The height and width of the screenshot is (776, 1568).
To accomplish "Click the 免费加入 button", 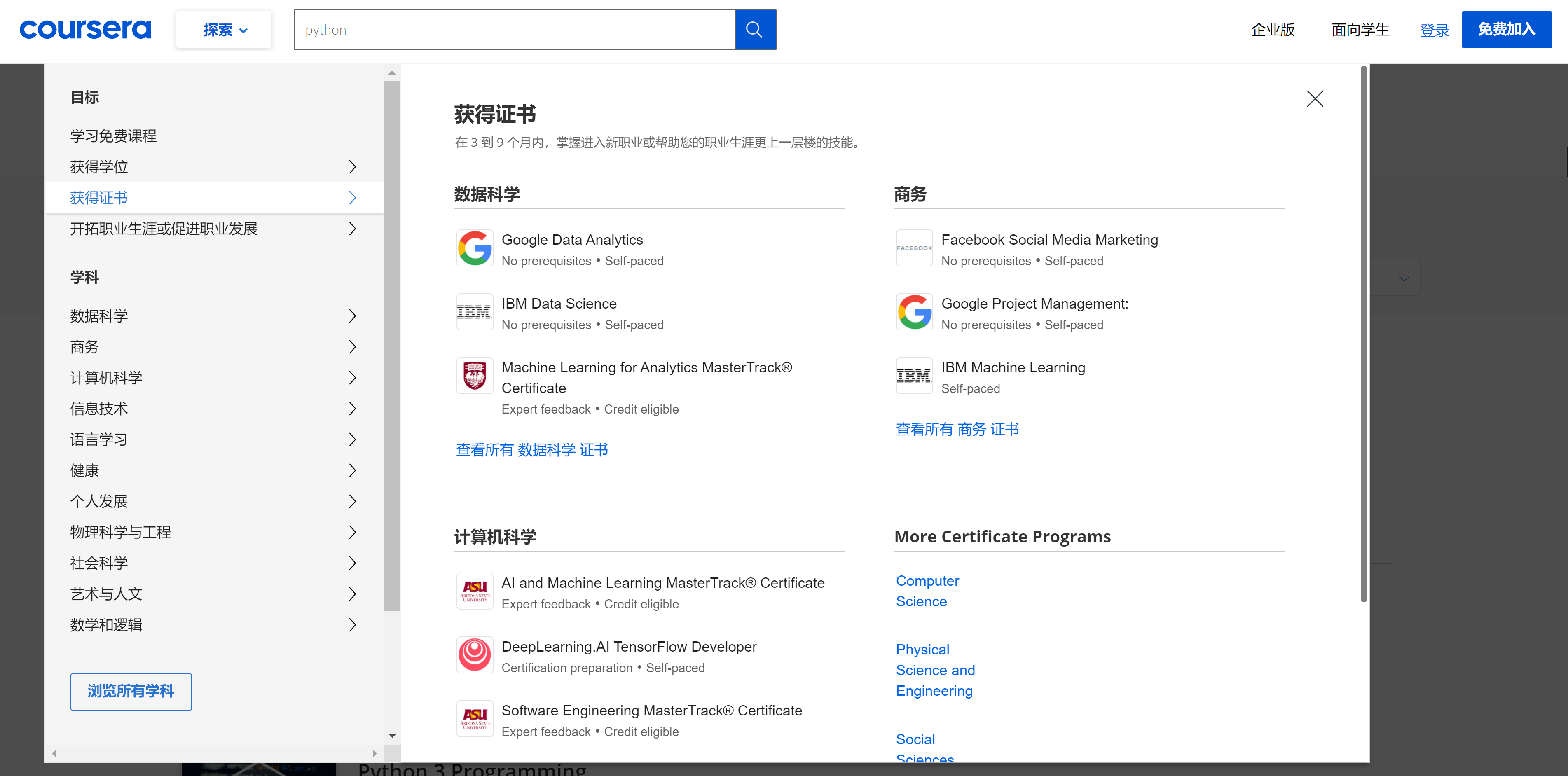I will tap(1507, 29).
